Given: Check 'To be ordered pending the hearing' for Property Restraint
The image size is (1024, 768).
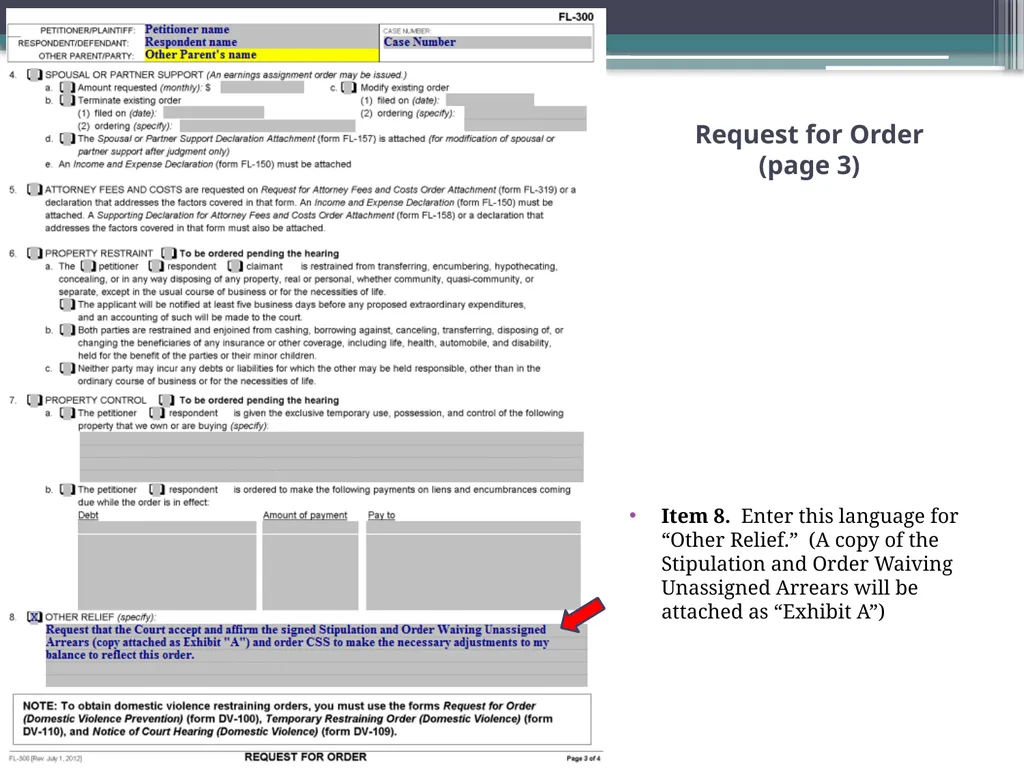Looking at the screenshot, I should tap(169, 253).
